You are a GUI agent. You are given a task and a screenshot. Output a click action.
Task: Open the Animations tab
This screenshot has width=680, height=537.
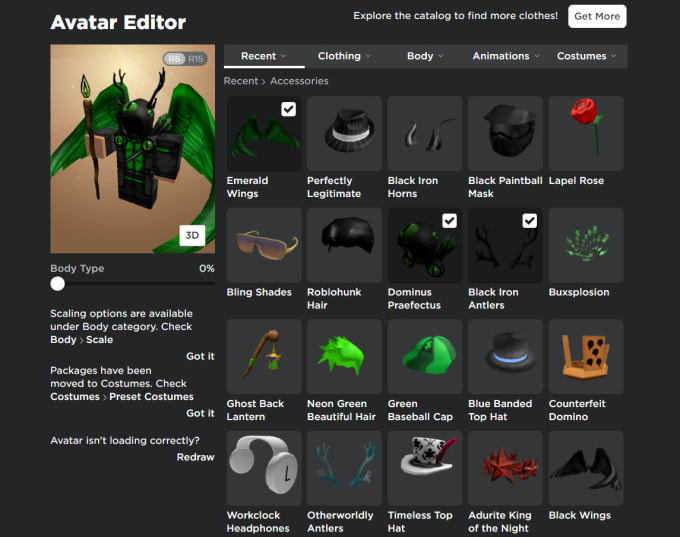(506, 56)
